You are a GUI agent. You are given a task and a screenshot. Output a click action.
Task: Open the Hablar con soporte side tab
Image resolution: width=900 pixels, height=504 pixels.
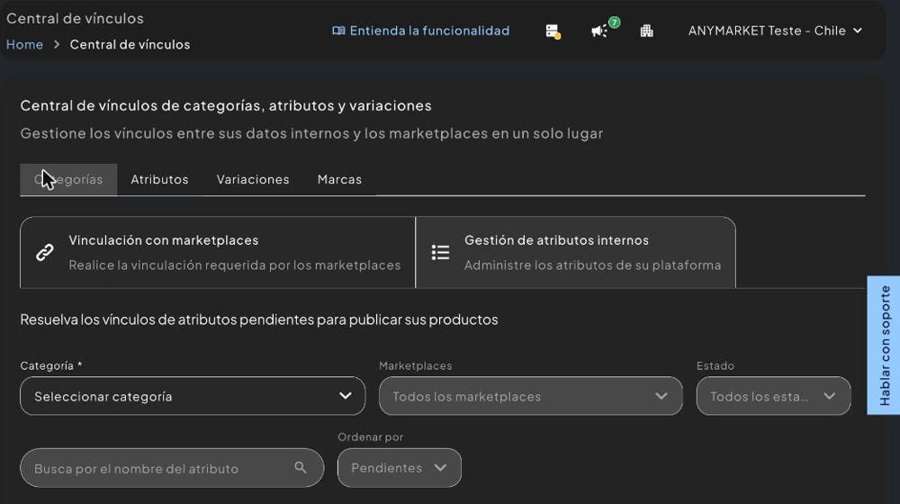tap(884, 345)
